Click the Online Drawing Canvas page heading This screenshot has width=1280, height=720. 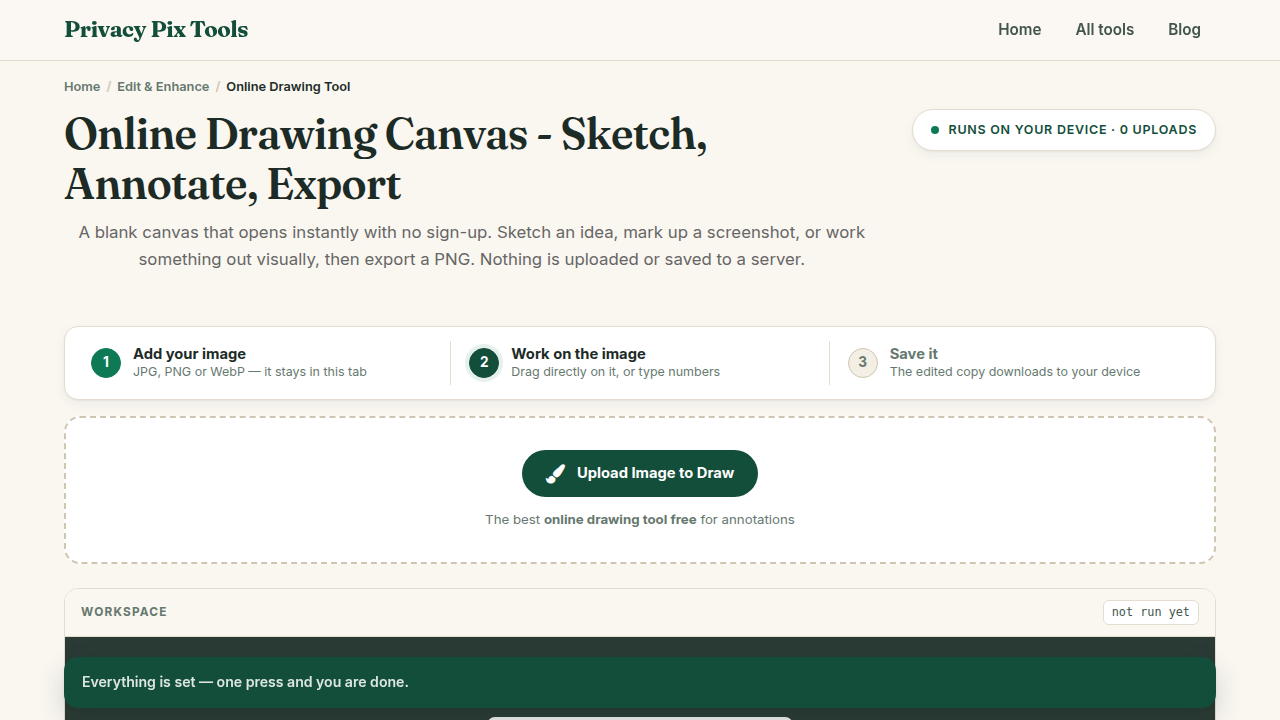pyautogui.click(x=386, y=160)
